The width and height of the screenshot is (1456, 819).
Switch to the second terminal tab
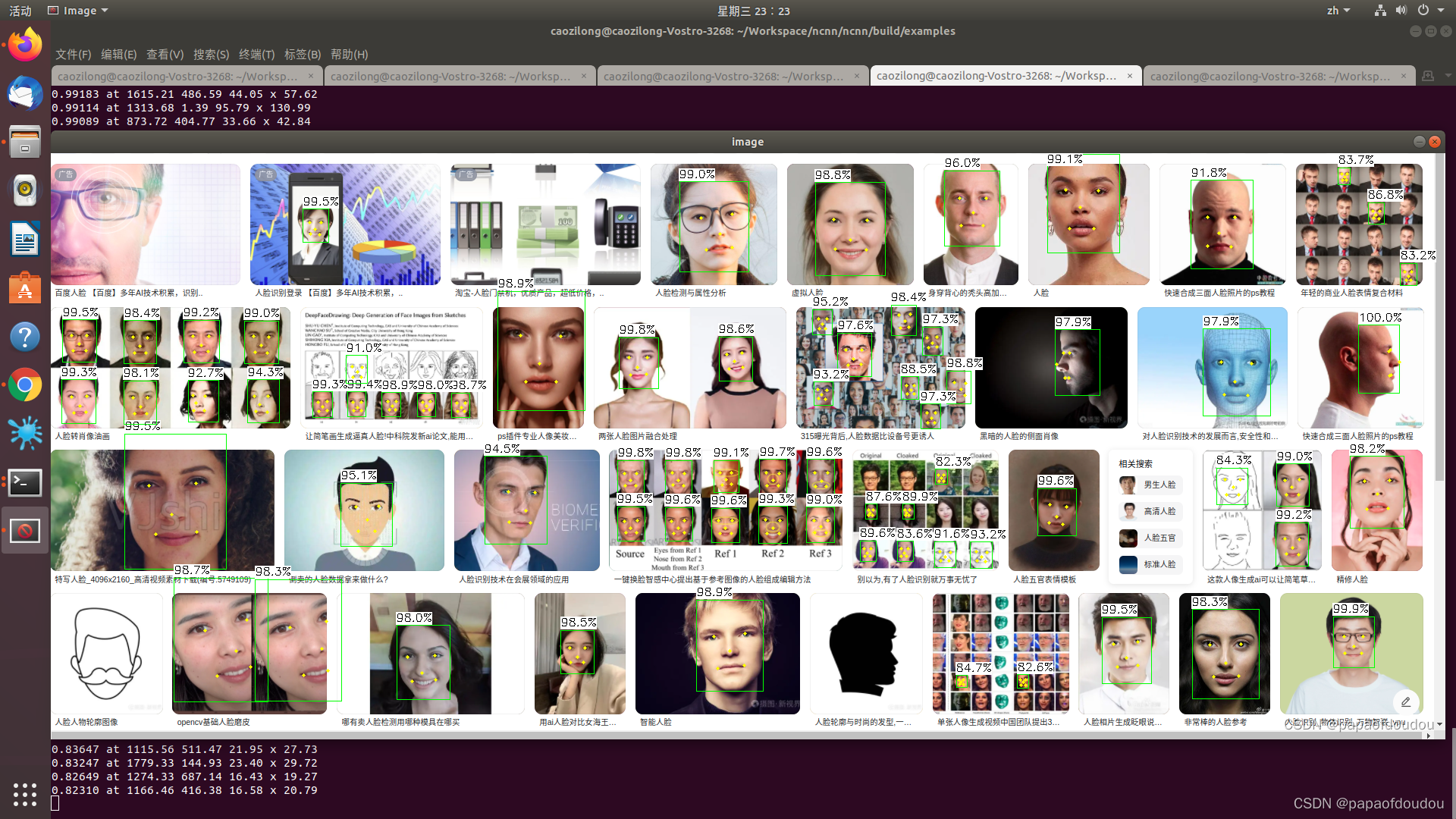[x=460, y=76]
